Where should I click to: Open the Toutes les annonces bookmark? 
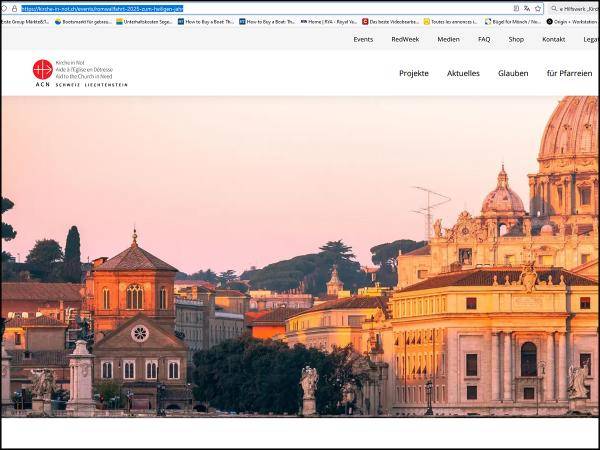tap(450, 22)
